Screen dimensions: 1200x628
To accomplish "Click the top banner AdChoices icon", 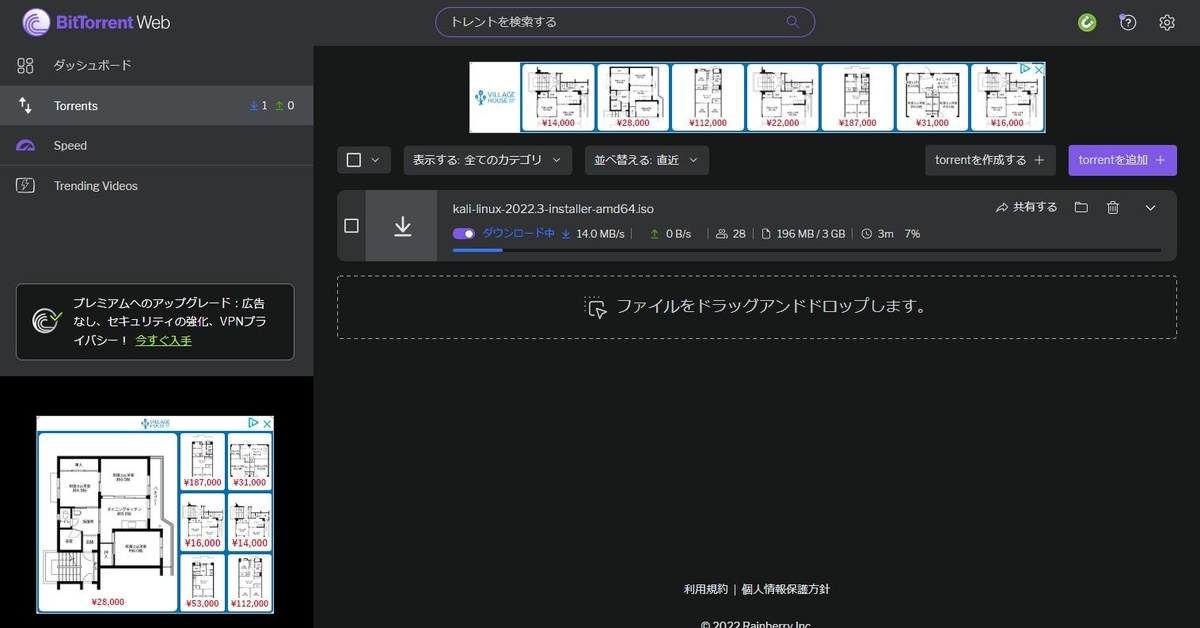I will (x=1025, y=69).
